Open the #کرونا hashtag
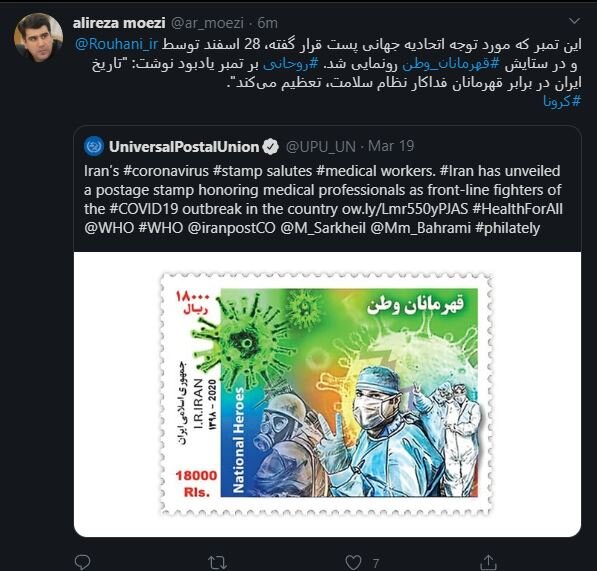This screenshot has width=597, height=571. (562, 101)
